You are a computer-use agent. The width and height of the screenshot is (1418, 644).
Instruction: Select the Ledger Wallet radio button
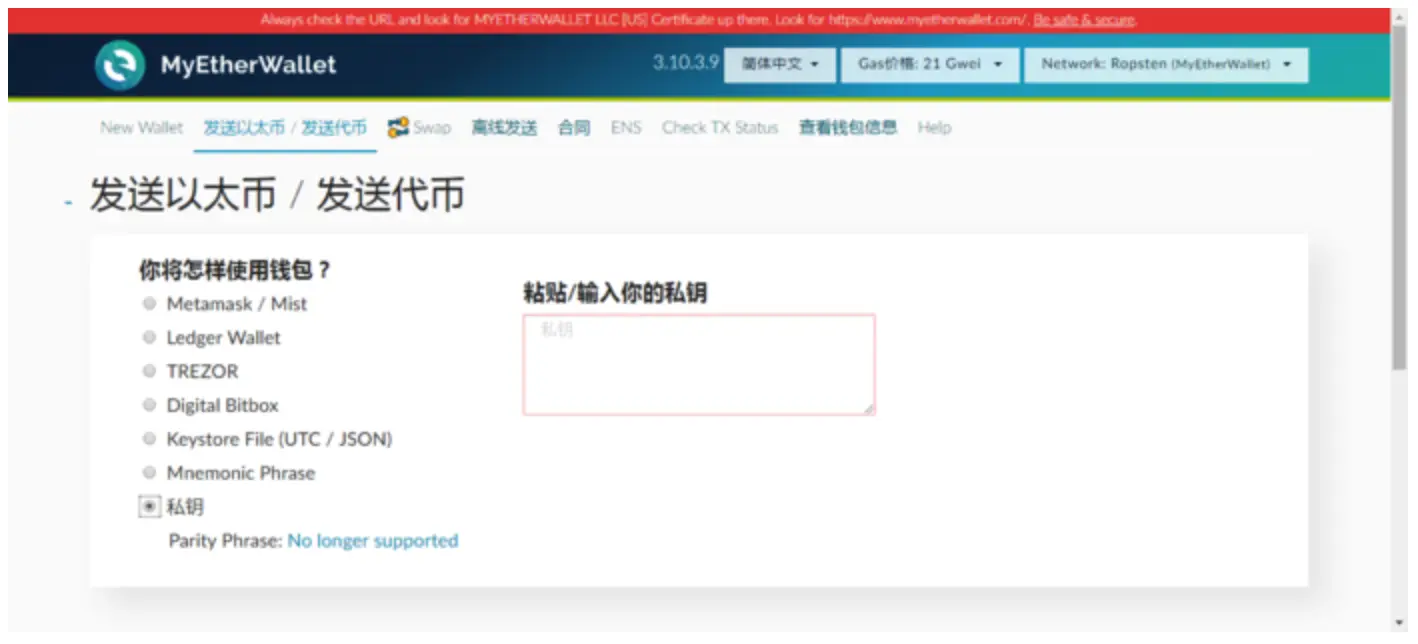149,337
